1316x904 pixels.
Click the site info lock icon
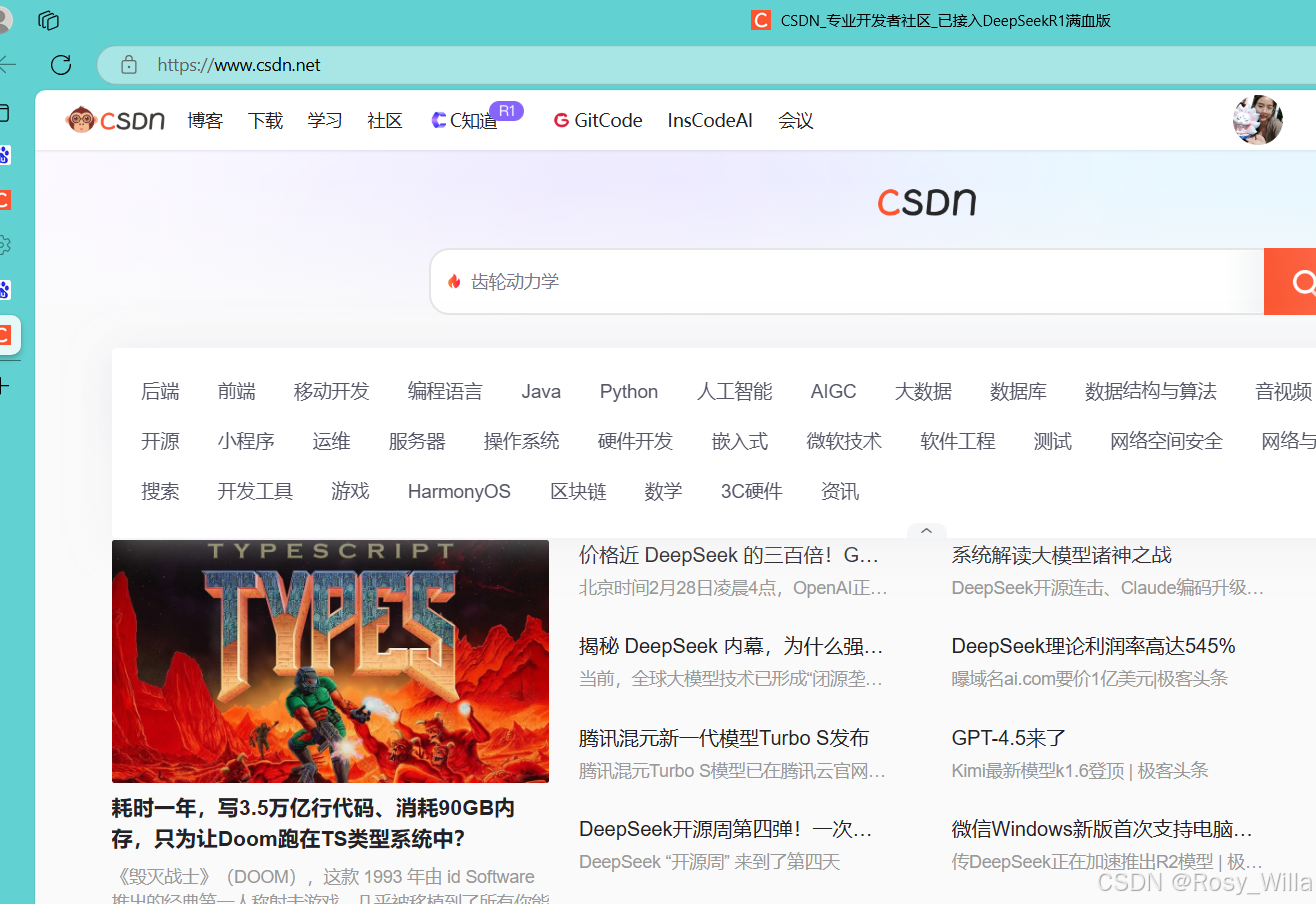pyautogui.click(x=129, y=65)
